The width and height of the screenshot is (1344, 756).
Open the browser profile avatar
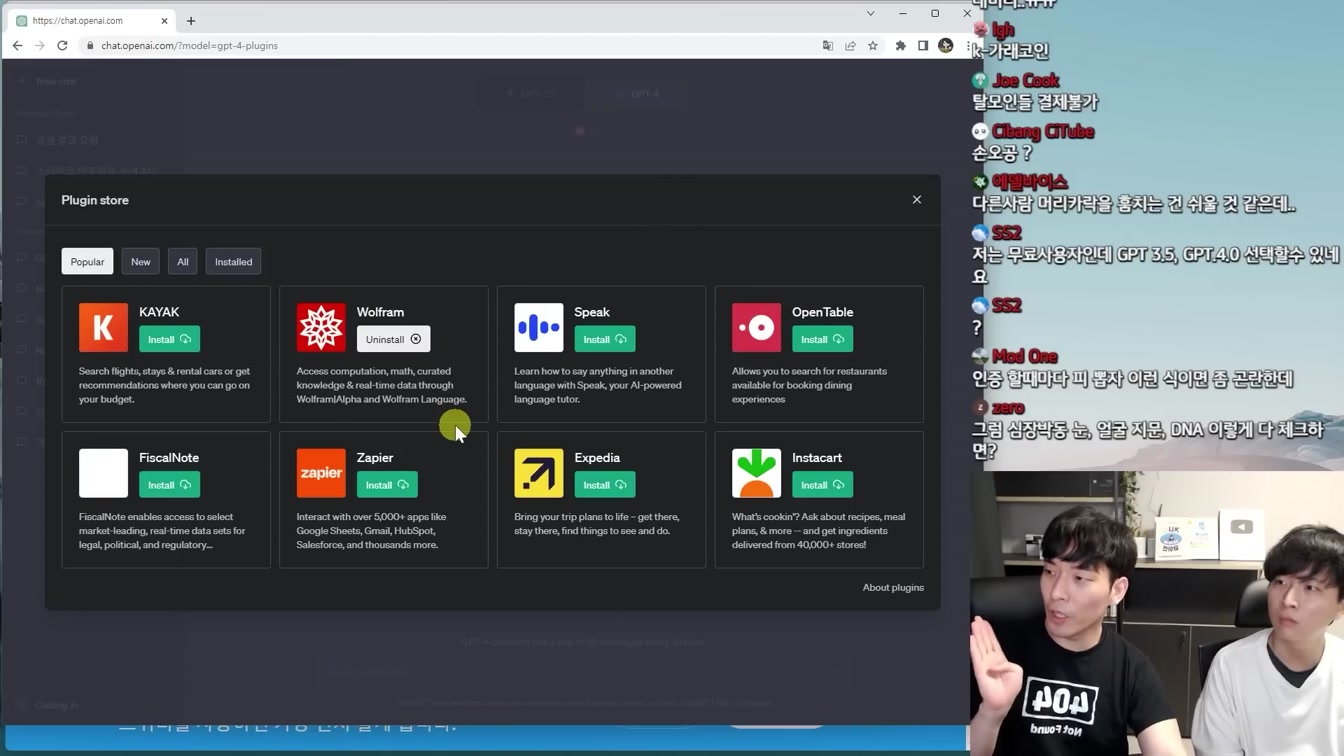(946, 45)
